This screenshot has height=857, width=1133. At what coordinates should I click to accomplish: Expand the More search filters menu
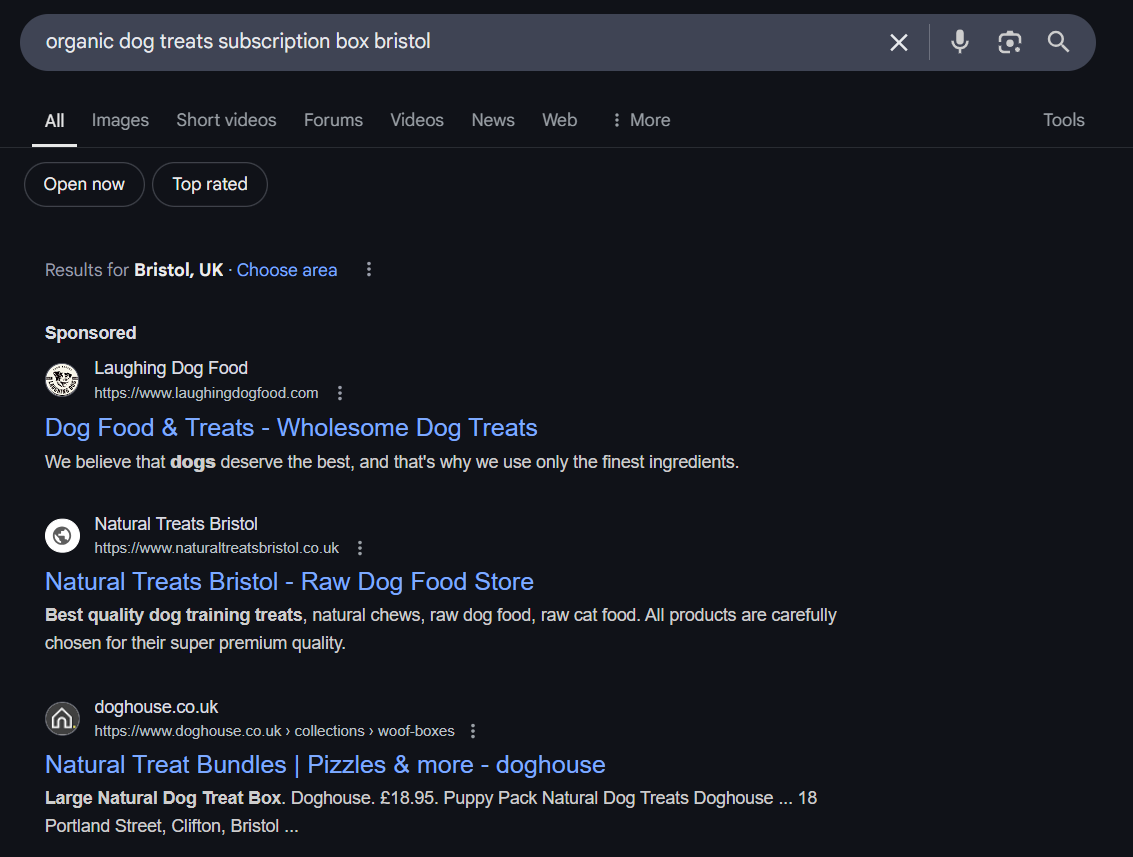point(641,120)
